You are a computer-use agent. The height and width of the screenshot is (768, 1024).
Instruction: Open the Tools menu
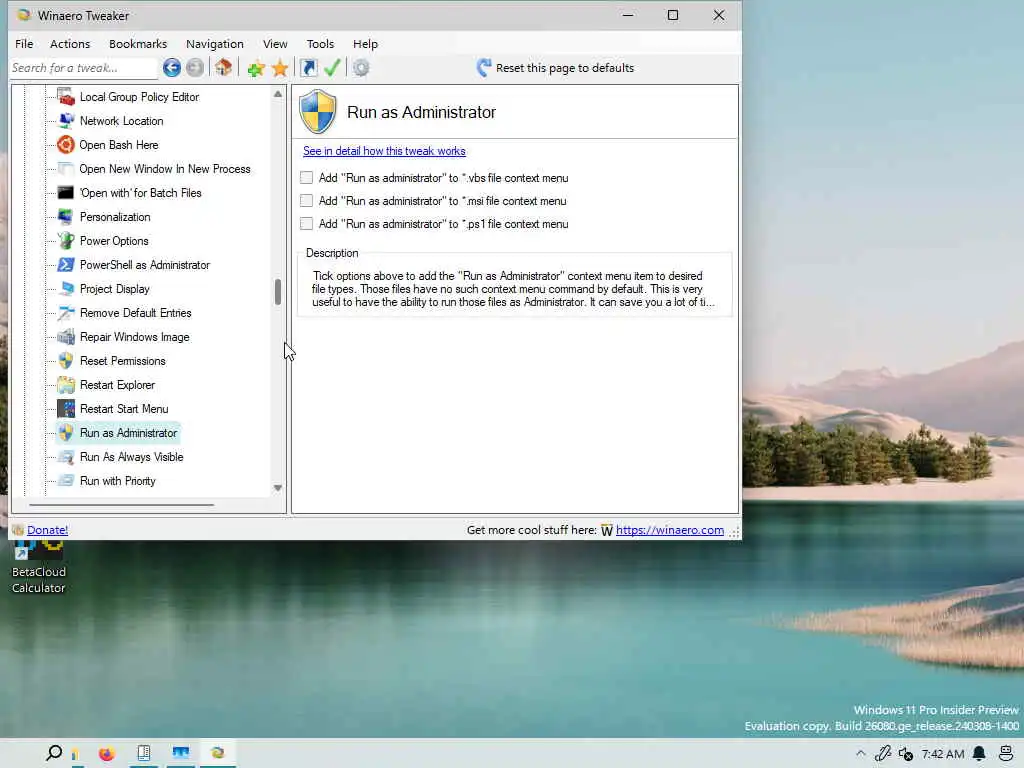tap(320, 44)
